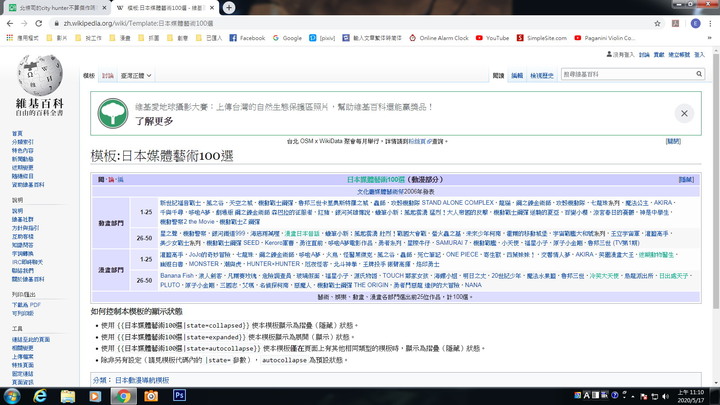Go back using browser back arrow
Image resolution: width=720 pixels, height=405 pixels.
pyautogui.click(x=10, y=23)
